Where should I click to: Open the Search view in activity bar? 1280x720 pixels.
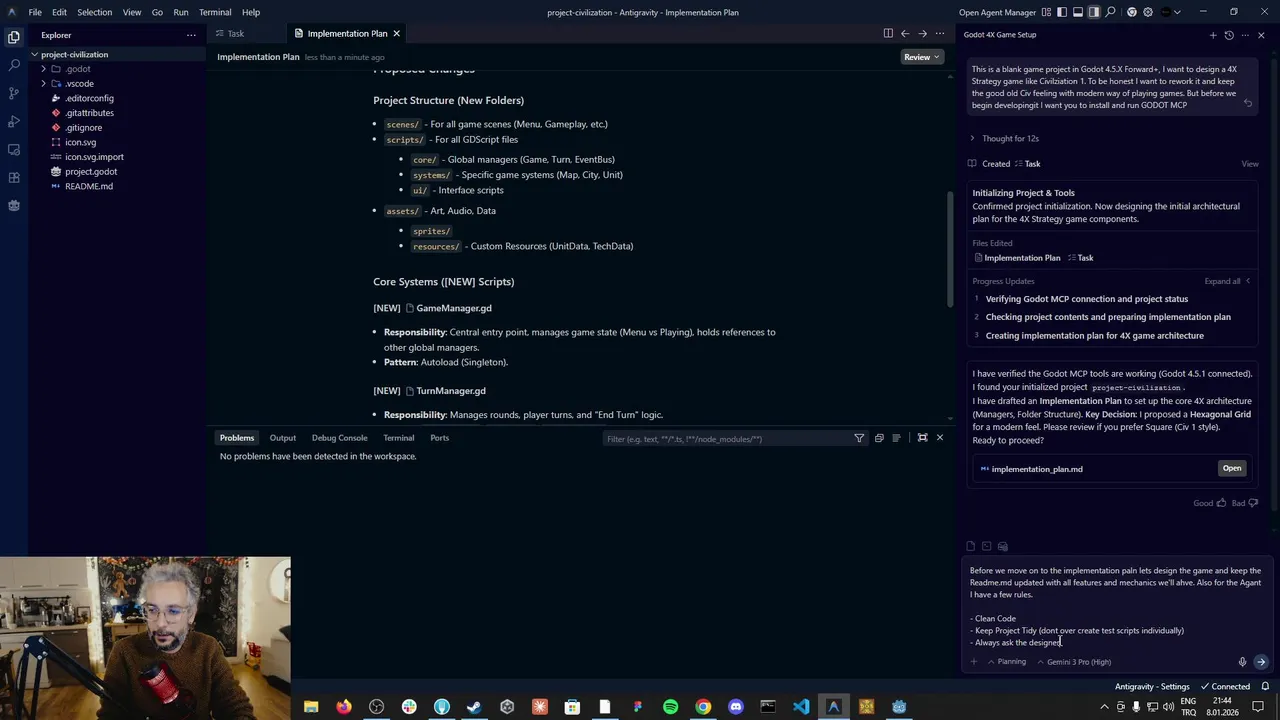tap(14, 65)
